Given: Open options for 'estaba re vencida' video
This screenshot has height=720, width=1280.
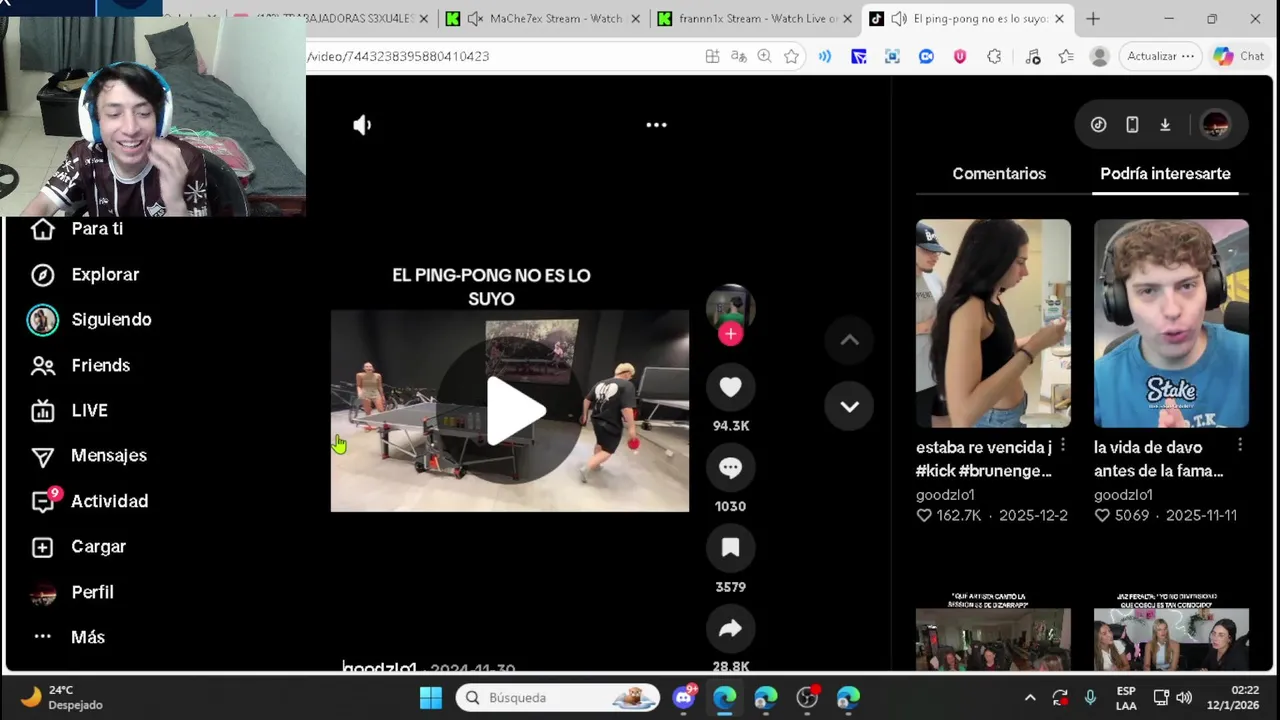Looking at the screenshot, I should pyautogui.click(x=1062, y=445).
